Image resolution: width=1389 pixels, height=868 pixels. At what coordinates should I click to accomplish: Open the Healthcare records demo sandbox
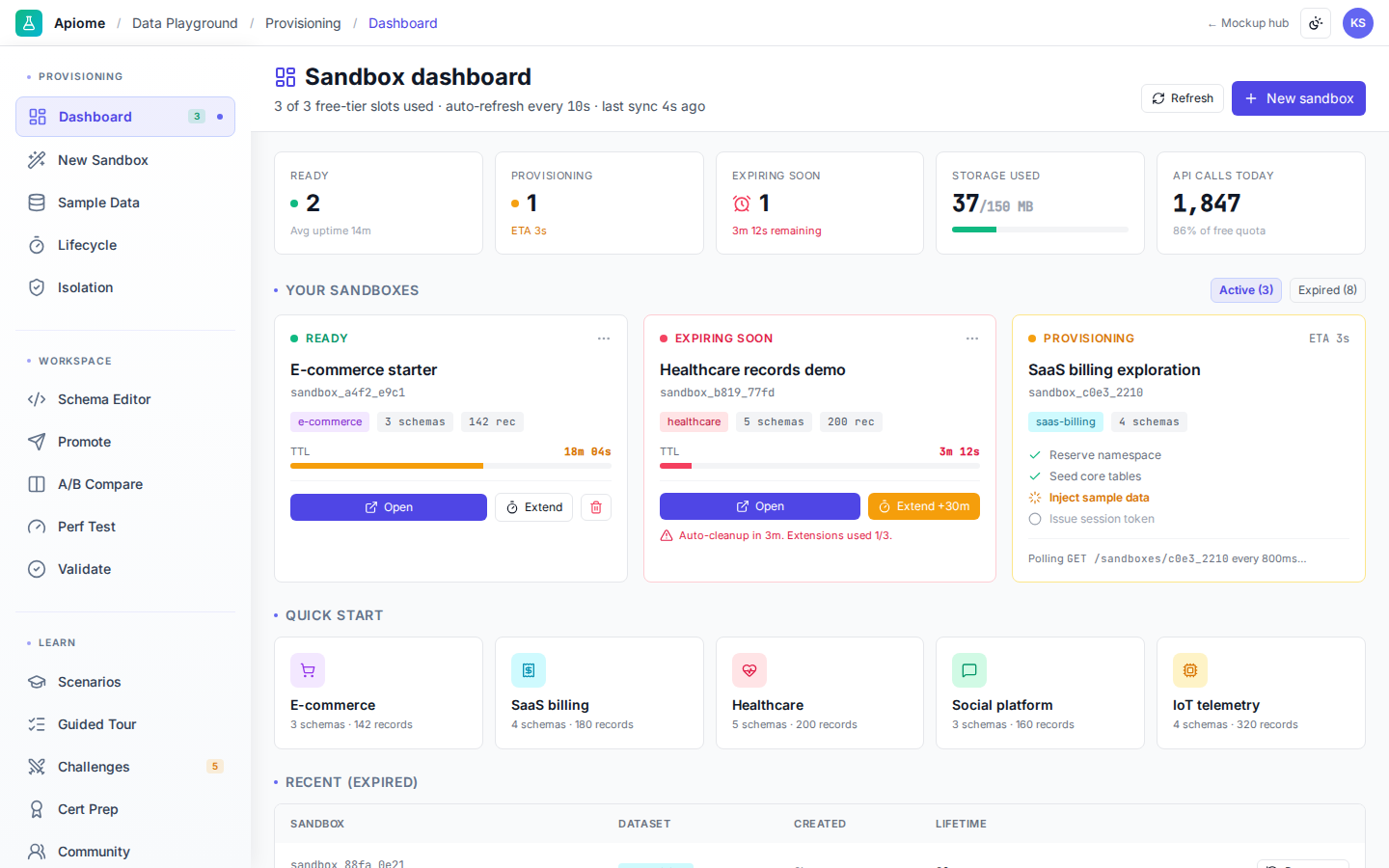click(760, 506)
